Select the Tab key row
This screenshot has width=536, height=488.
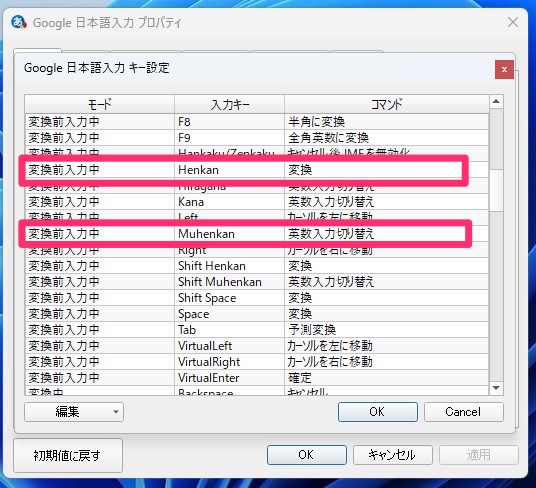point(257,330)
